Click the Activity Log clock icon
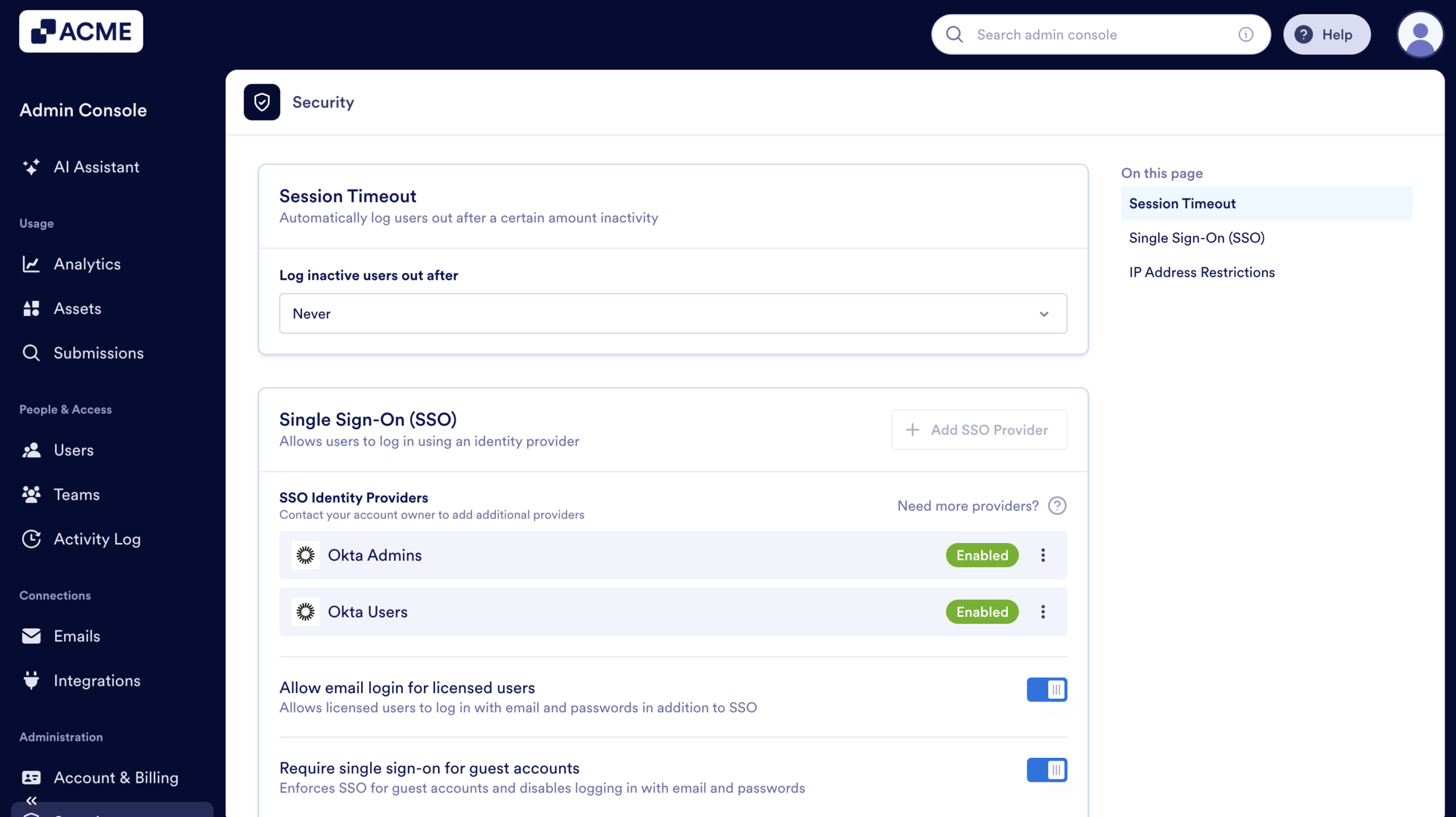Screen dimensions: 1456x817 pos(31,539)
